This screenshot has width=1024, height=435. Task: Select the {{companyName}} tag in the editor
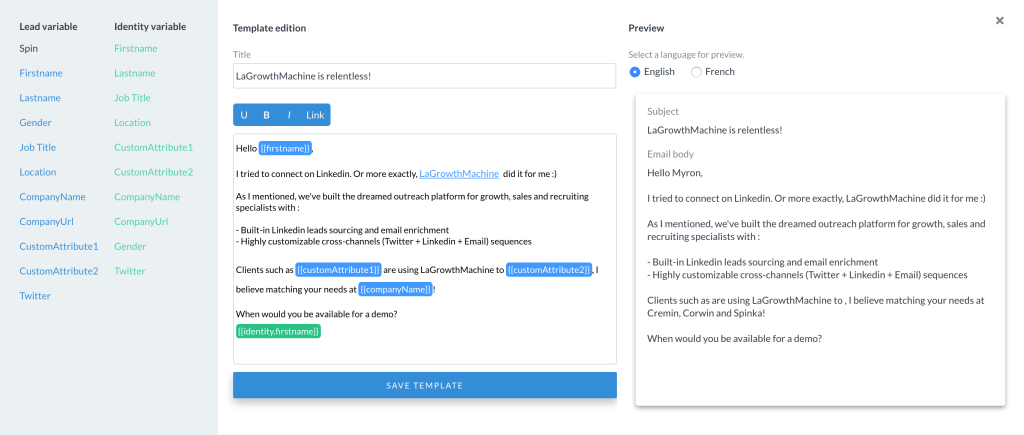click(x=395, y=290)
